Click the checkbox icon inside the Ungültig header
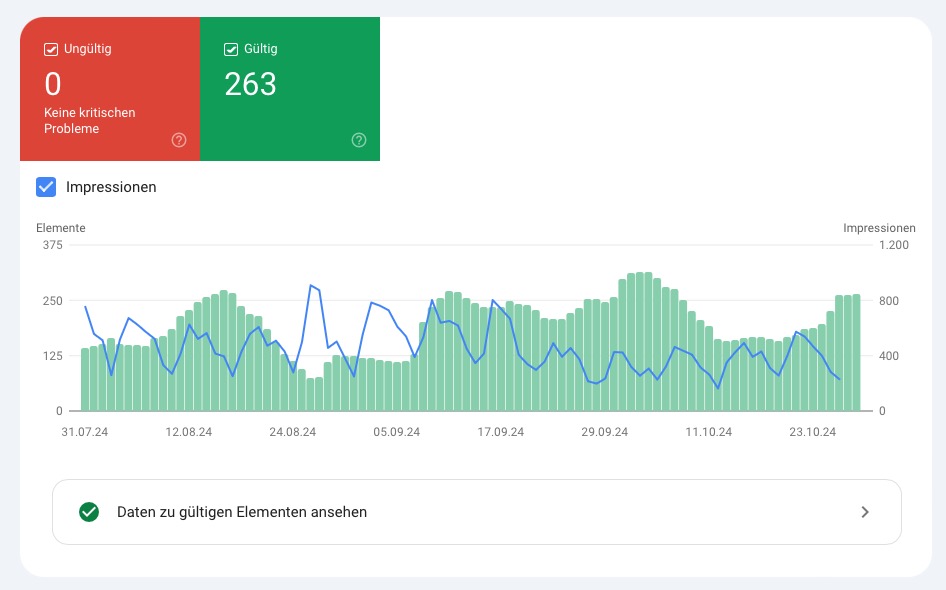The height and width of the screenshot is (590, 946). point(50,48)
